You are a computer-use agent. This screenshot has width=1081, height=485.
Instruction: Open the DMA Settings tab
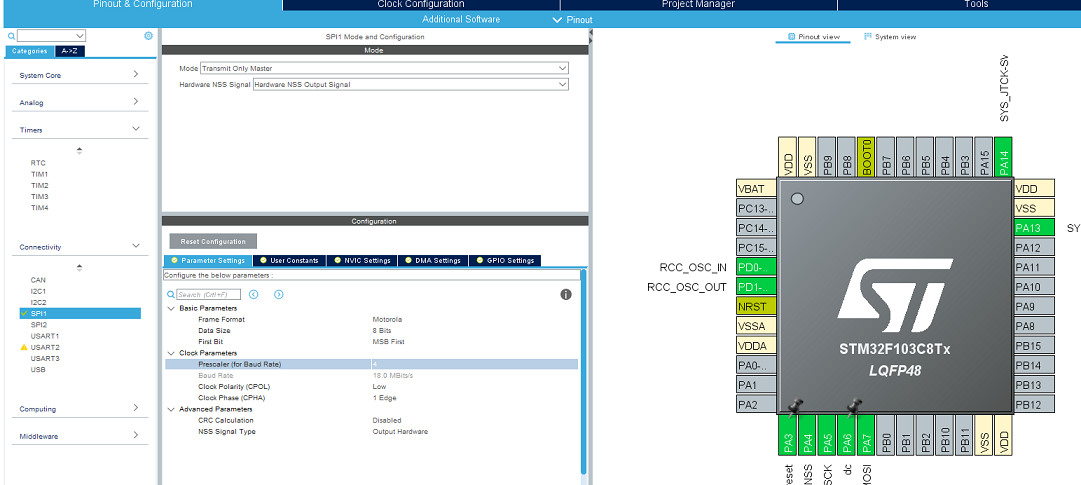point(433,261)
